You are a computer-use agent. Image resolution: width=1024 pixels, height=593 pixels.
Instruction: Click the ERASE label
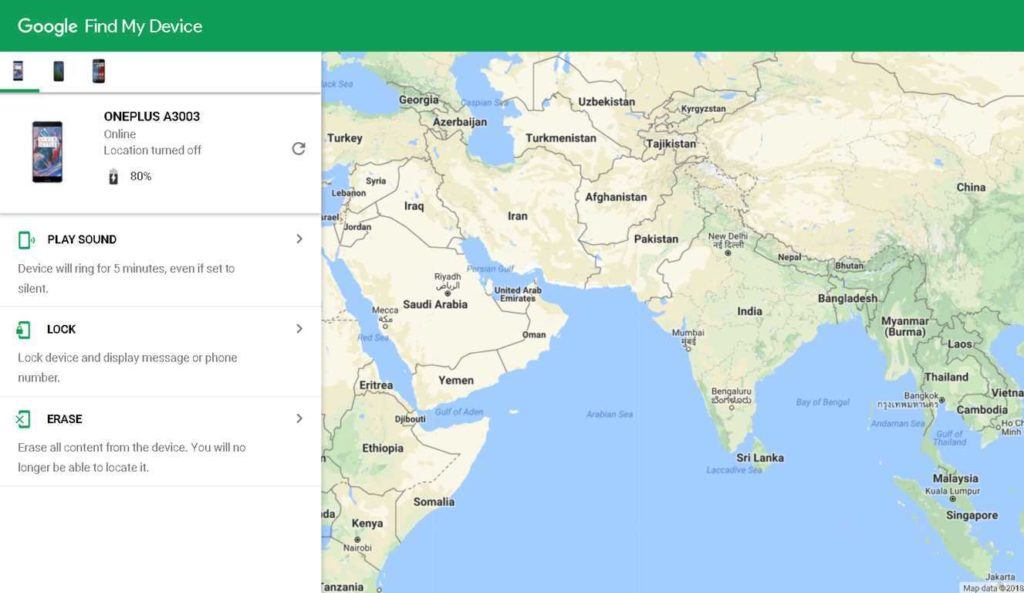65,419
